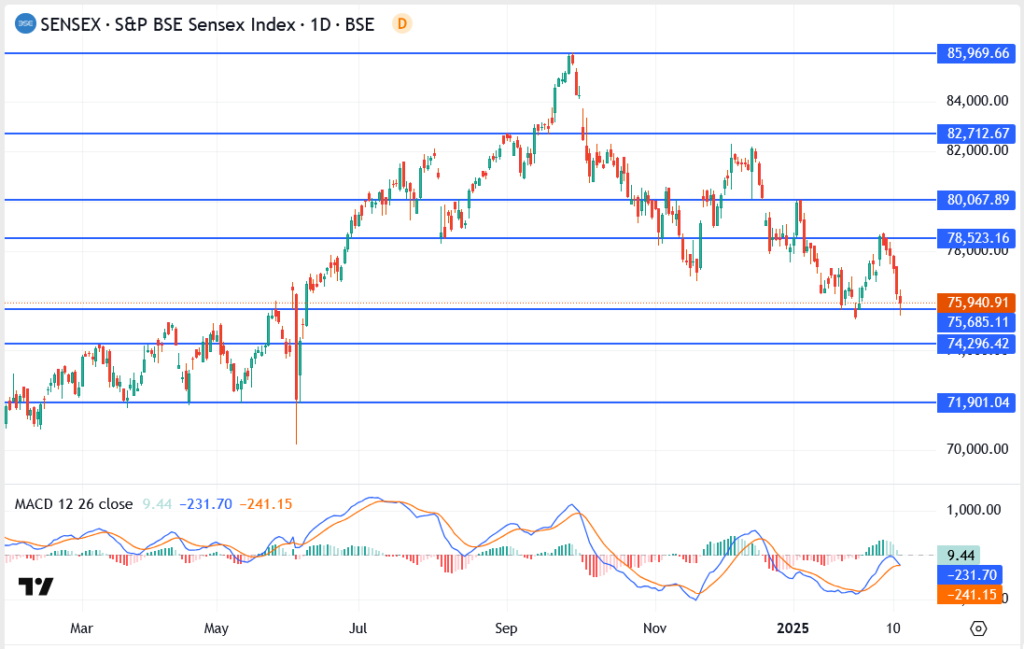Image resolution: width=1024 pixels, height=649 pixels.
Task: Click the MACD 12 26 close indicator legend
Action: pyautogui.click(x=73, y=505)
